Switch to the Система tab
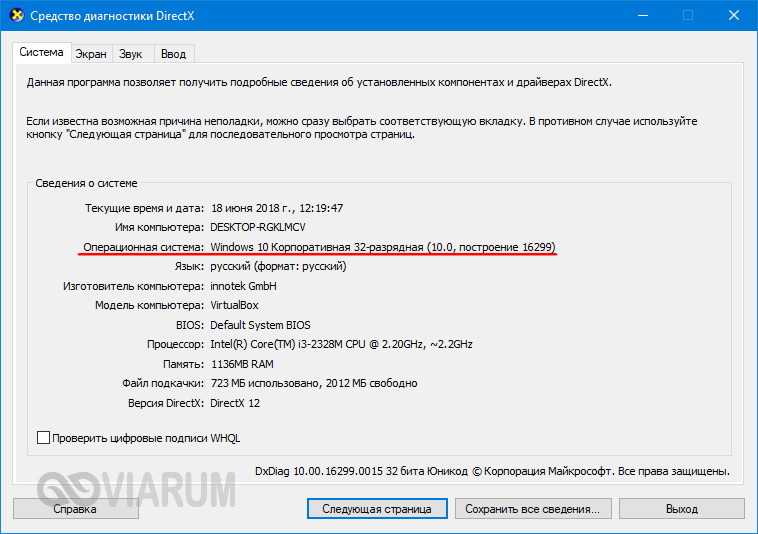 [42, 52]
